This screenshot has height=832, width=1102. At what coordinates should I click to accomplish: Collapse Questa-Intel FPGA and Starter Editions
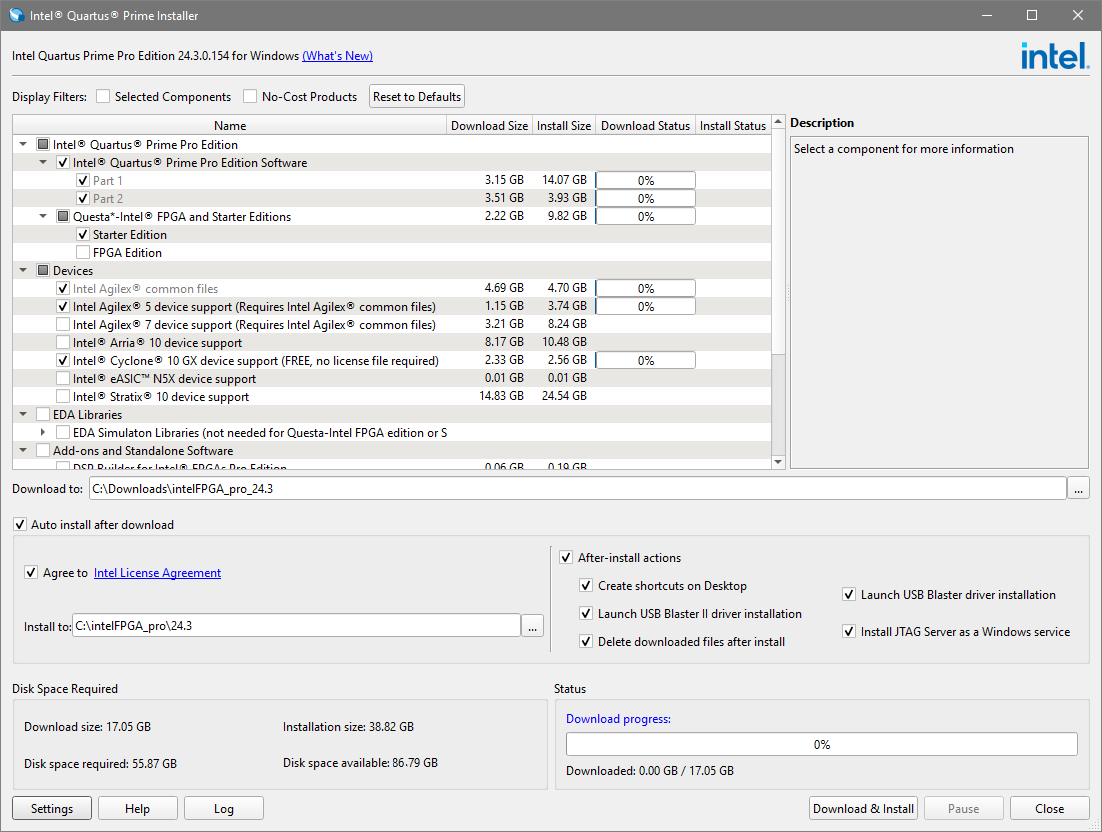[x=43, y=217]
